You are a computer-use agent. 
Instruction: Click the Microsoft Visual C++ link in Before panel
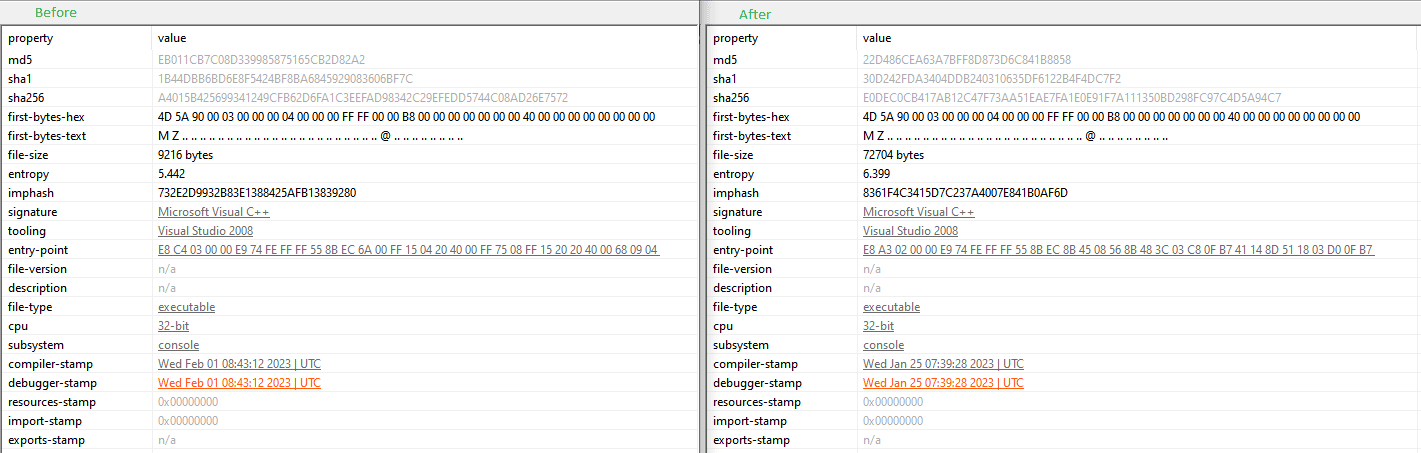(213, 212)
